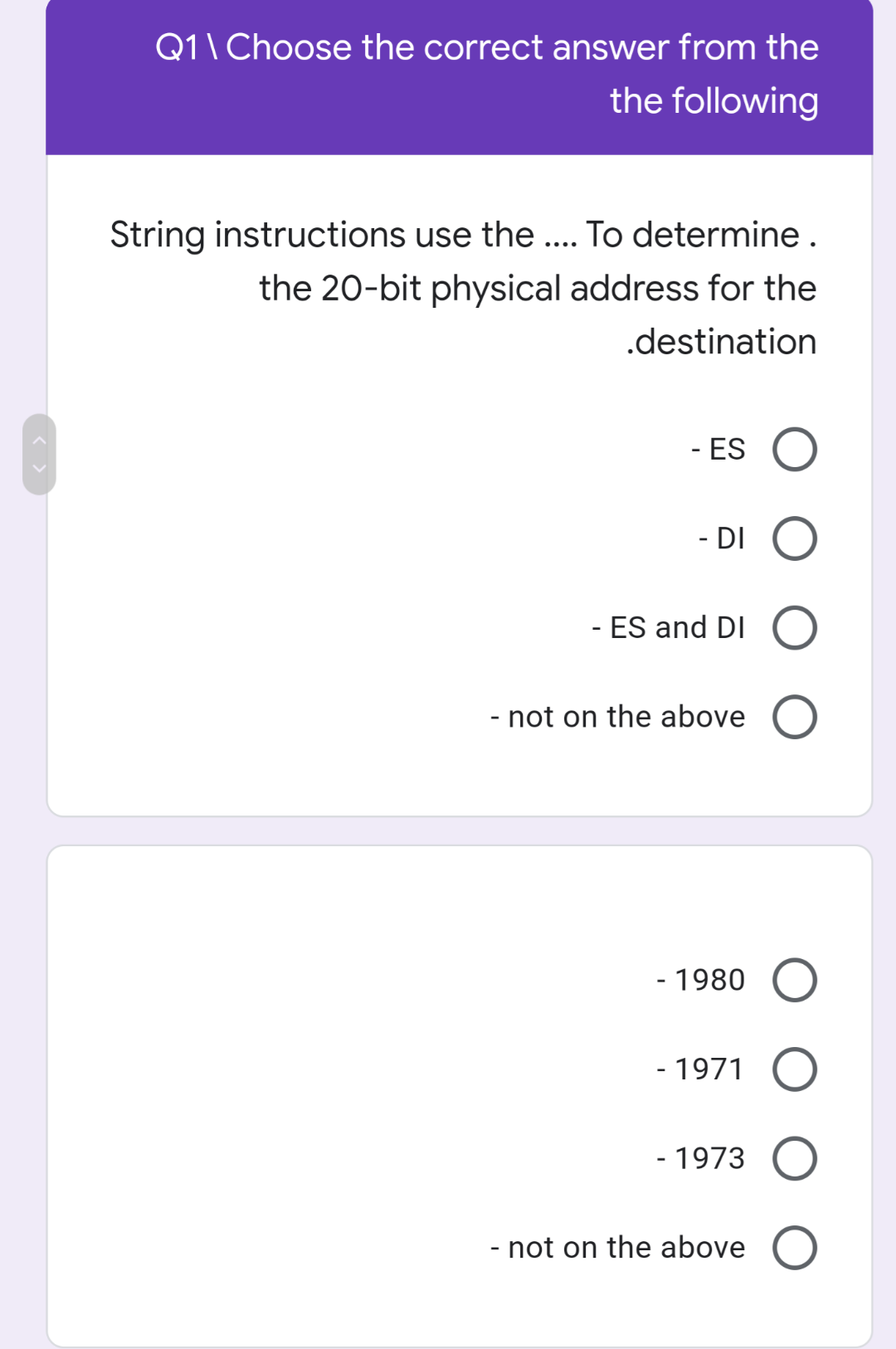This screenshot has width=896, height=1349.
Task: Click the up chevron in the side scroller
Action: click(x=38, y=440)
